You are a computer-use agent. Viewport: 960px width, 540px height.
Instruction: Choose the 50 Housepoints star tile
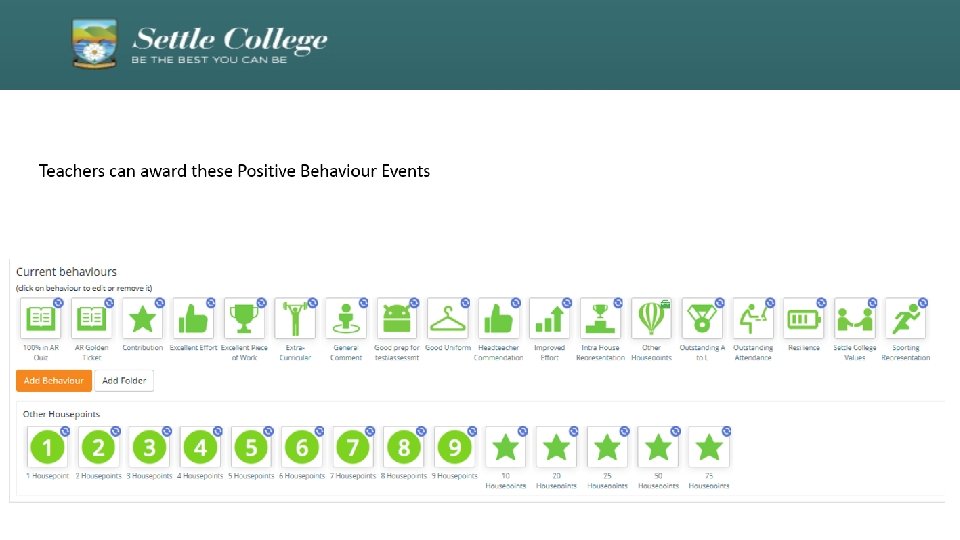658,448
